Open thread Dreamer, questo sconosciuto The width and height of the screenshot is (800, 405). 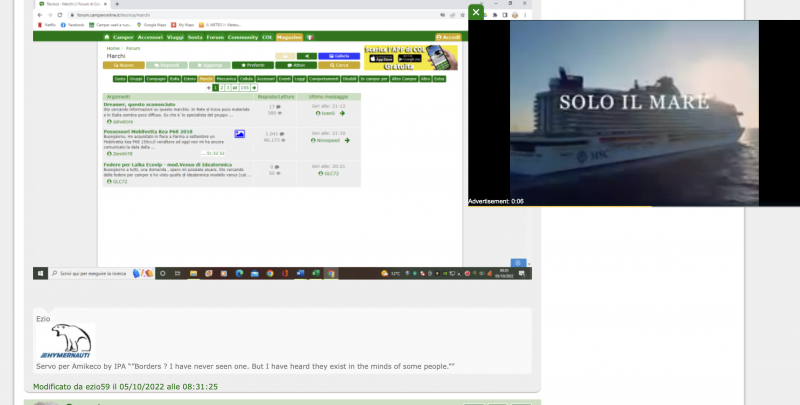(x=136, y=102)
